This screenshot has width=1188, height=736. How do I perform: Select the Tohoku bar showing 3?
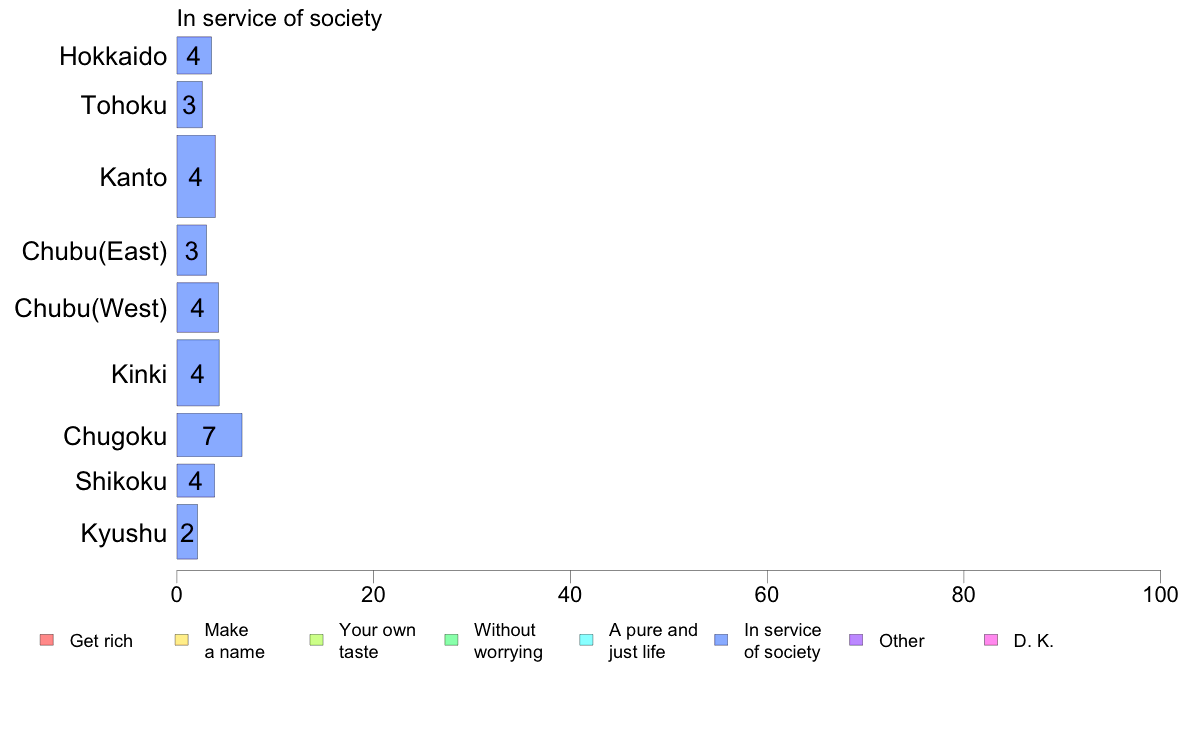pyautogui.click(x=189, y=105)
